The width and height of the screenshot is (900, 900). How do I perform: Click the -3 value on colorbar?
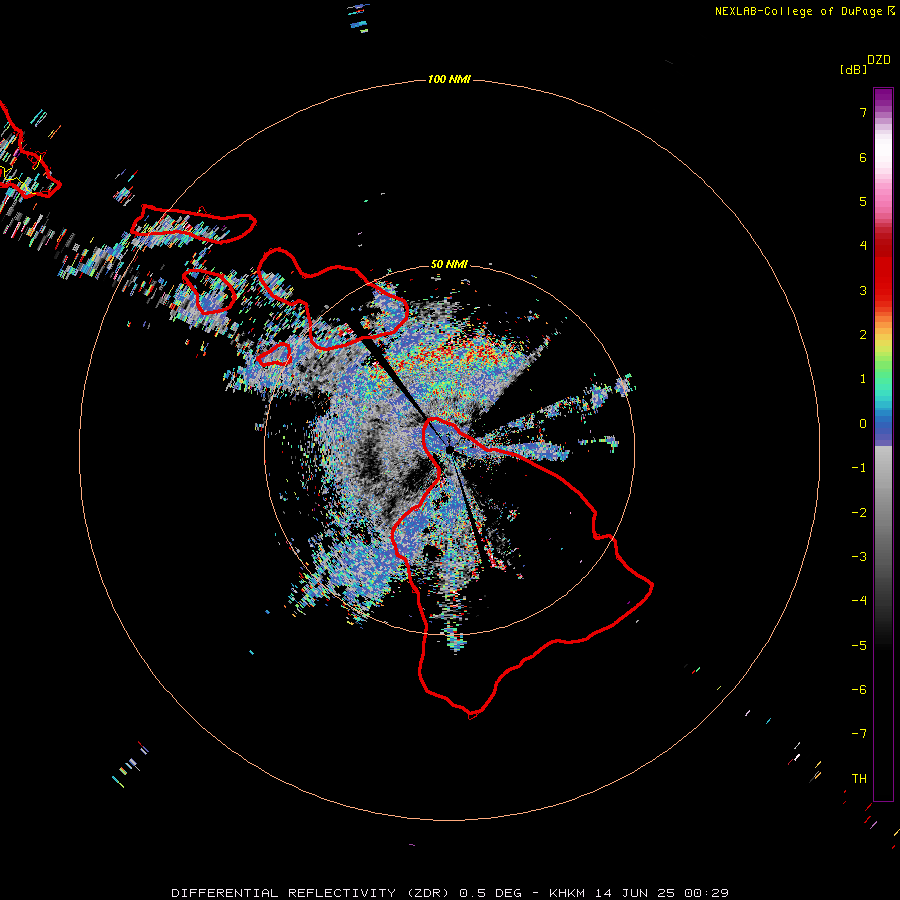coord(859,557)
